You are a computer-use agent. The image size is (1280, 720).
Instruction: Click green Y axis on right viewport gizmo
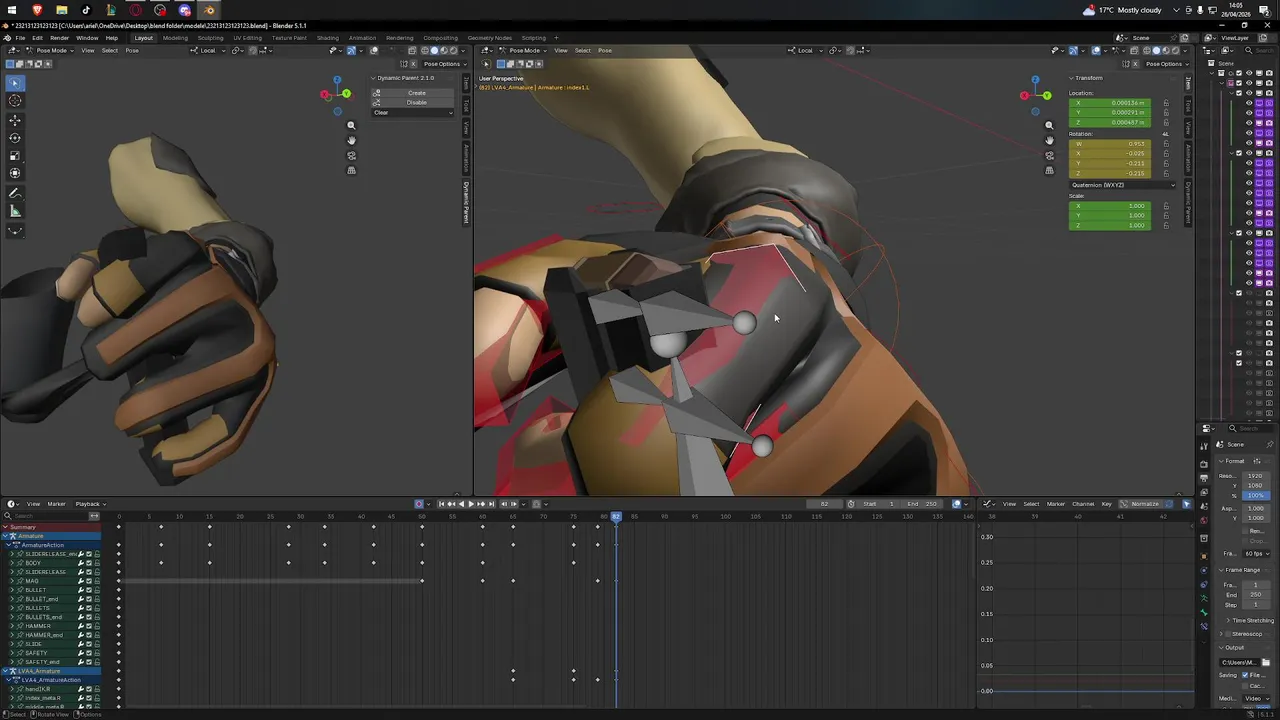tap(1046, 96)
